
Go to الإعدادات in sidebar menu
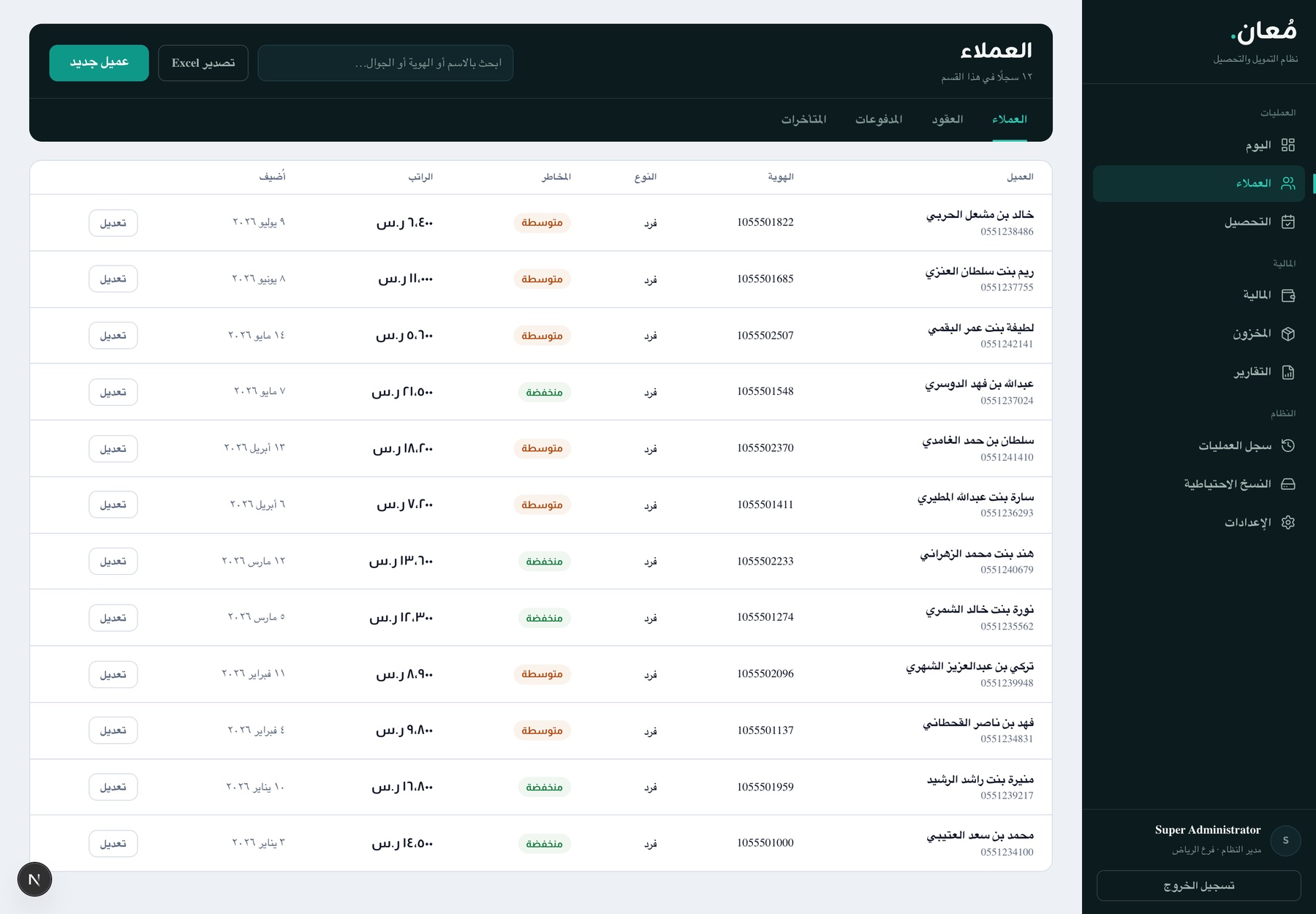(x=1199, y=522)
